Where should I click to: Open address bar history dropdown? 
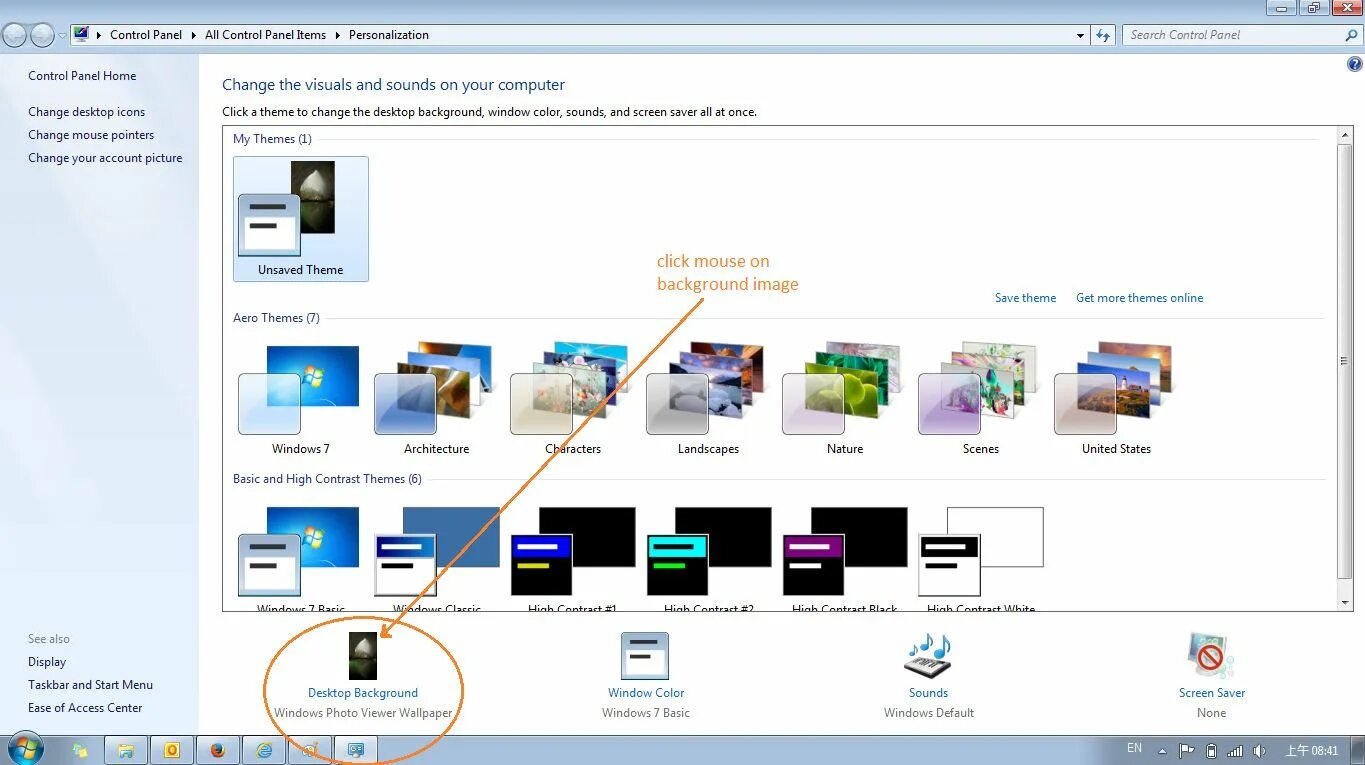(x=1080, y=35)
